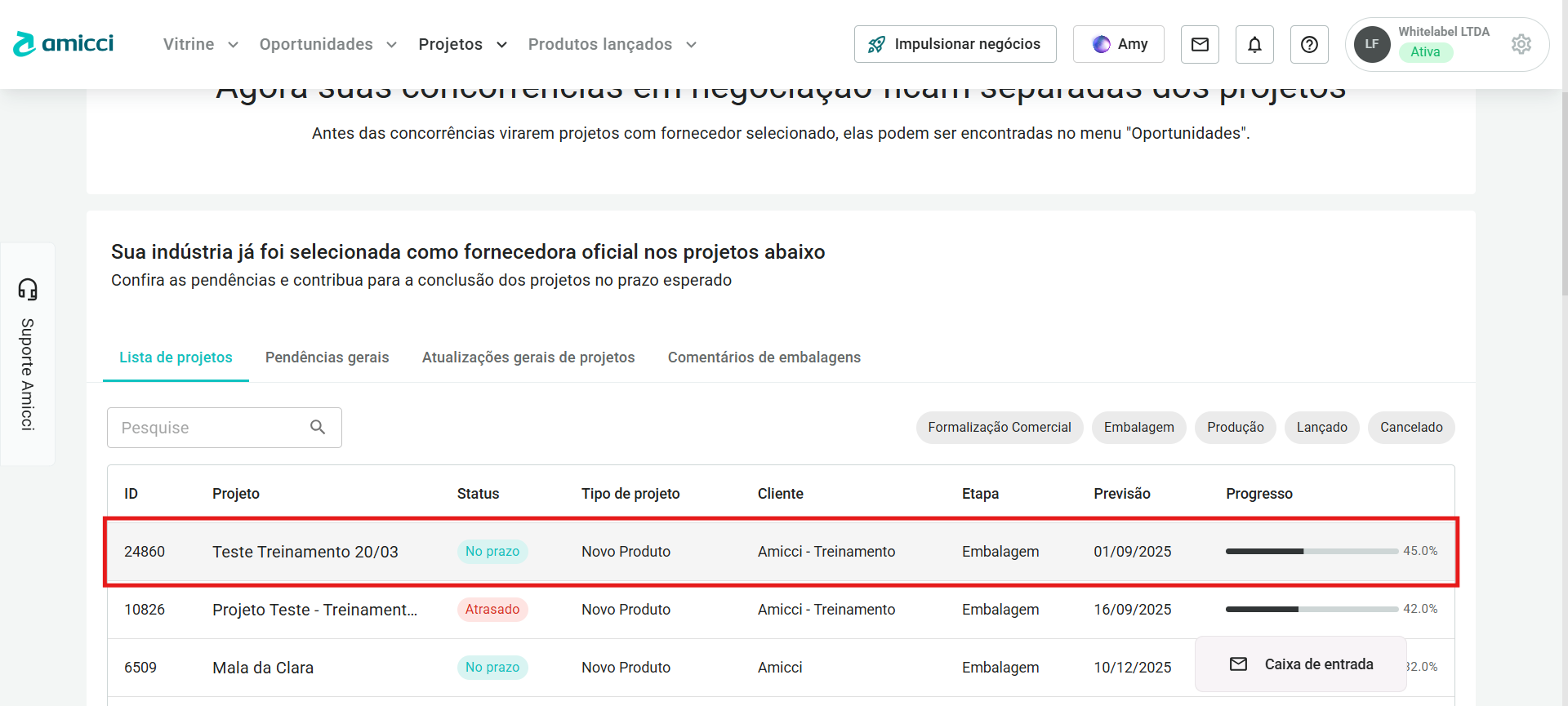Click the LF user avatar

point(1372,44)
